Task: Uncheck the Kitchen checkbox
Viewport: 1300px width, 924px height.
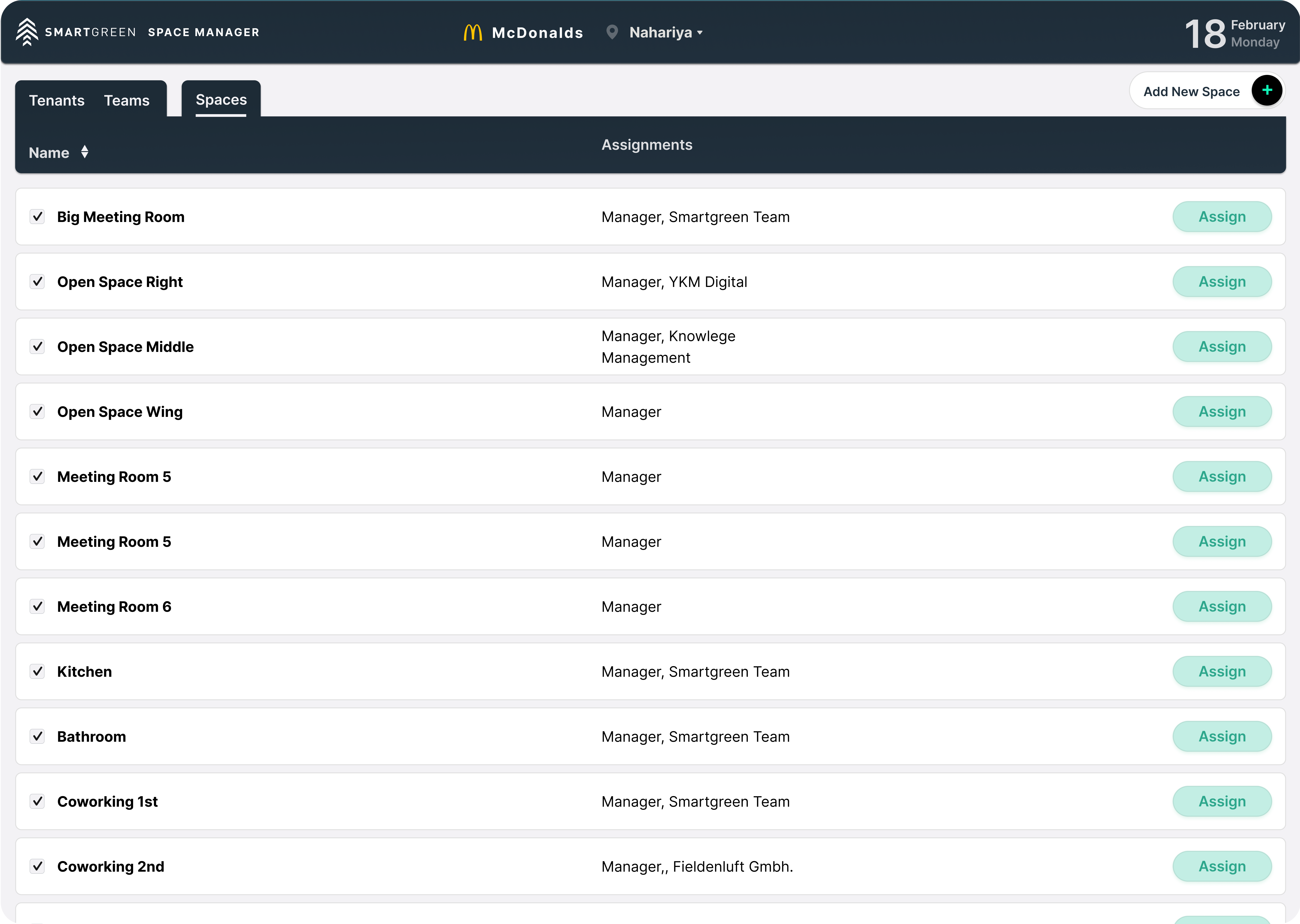Action: click(37, 671)
